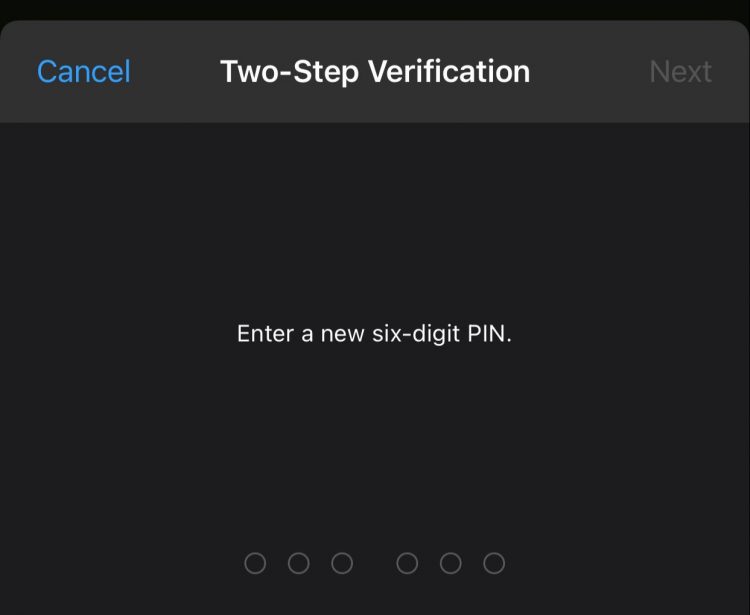Viewport: 750px width, 615px height.
Task: Select the sixth and last PIN circle
Action: pyautogui.click(x=494, y=563)
